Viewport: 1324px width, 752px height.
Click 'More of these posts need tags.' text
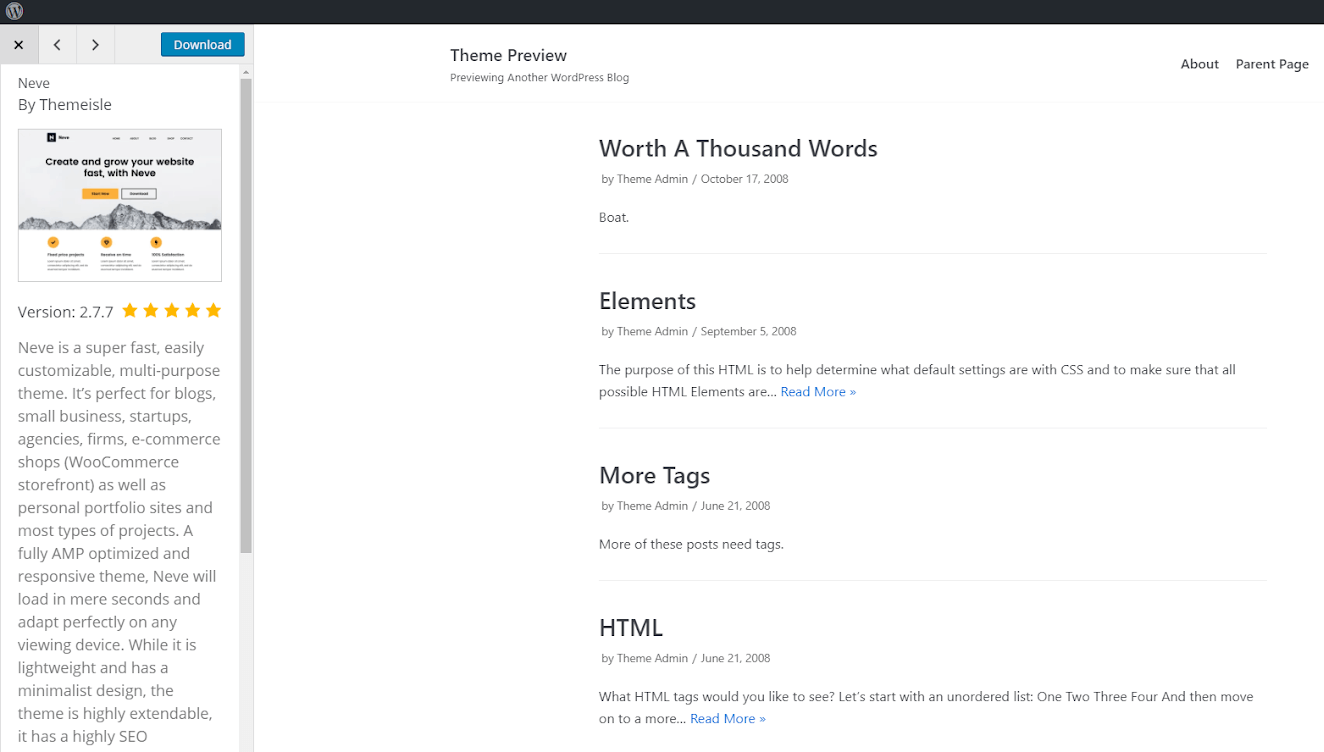691,545
